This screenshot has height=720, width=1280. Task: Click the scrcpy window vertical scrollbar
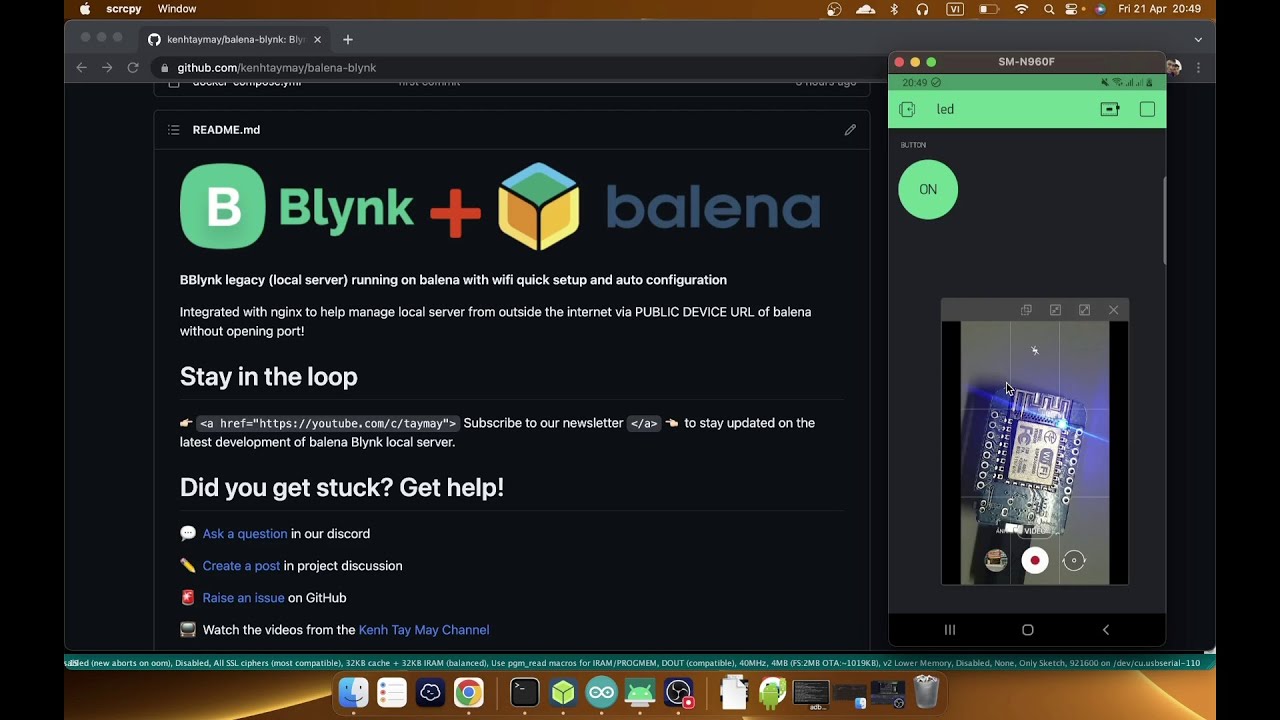click(1163, 222)
